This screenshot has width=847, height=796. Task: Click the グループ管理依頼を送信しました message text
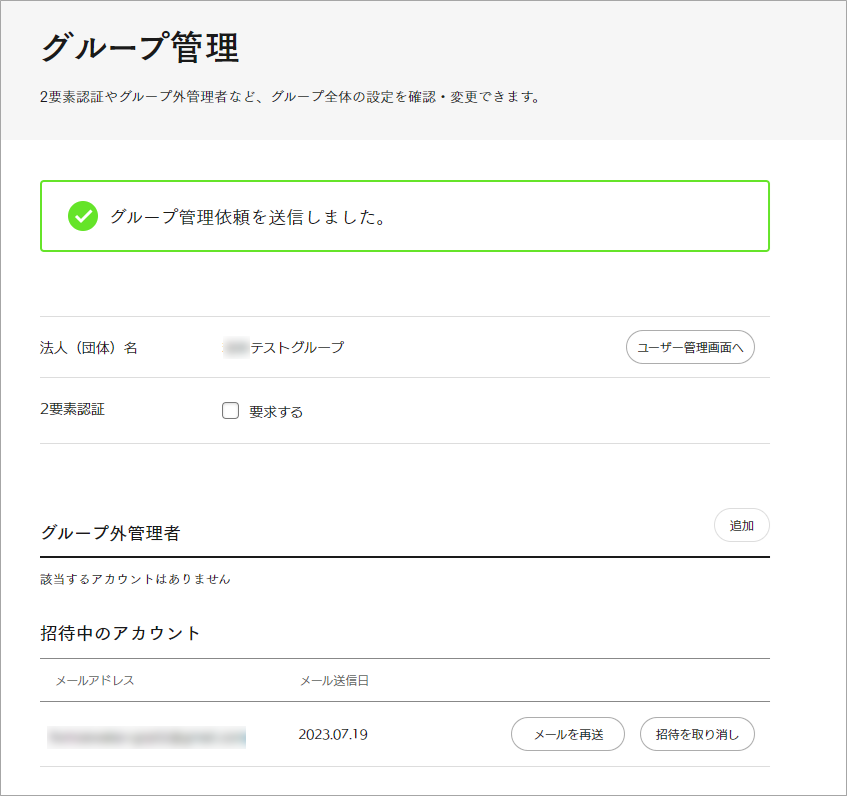coord(248,216)
